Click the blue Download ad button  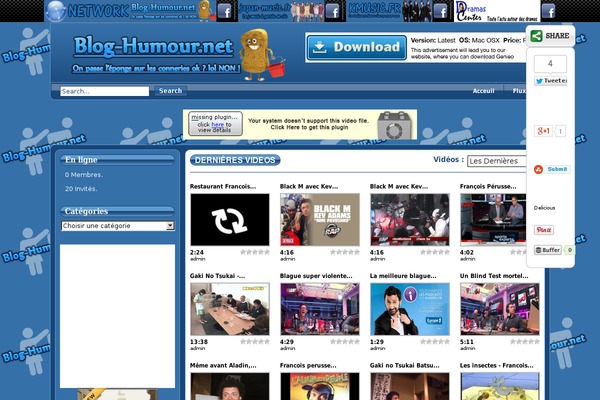357,47
